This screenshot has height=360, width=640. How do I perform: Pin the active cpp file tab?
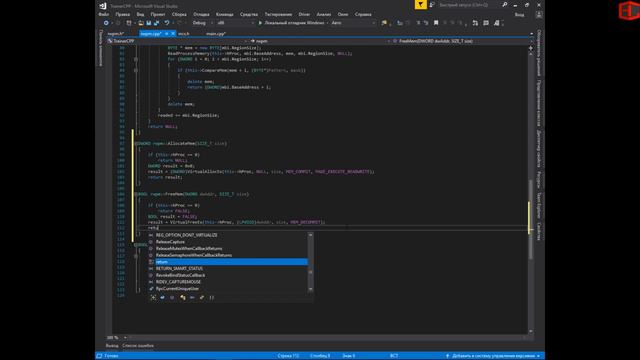click(x=167, y=33)
